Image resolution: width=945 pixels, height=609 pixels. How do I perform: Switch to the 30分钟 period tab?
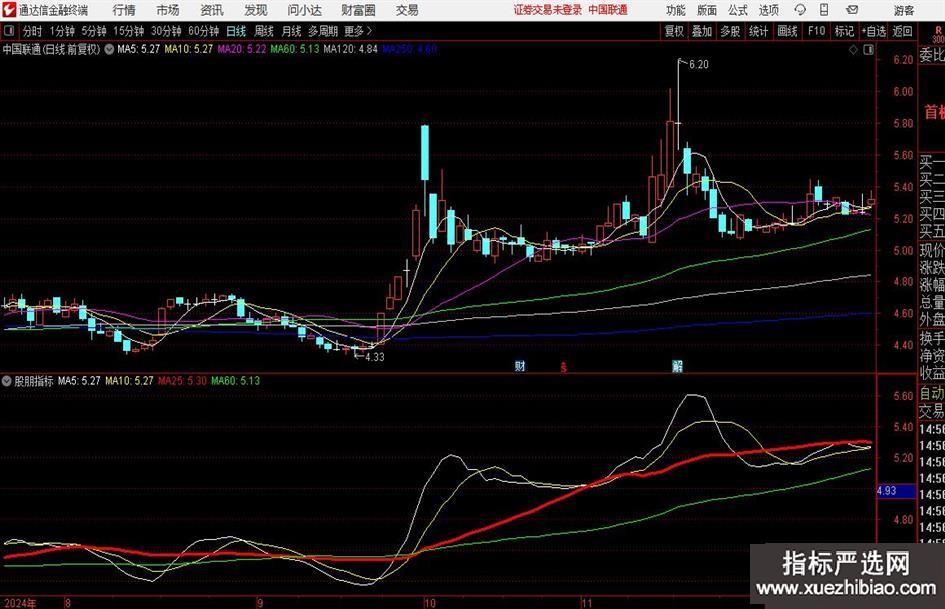(166, 31)
